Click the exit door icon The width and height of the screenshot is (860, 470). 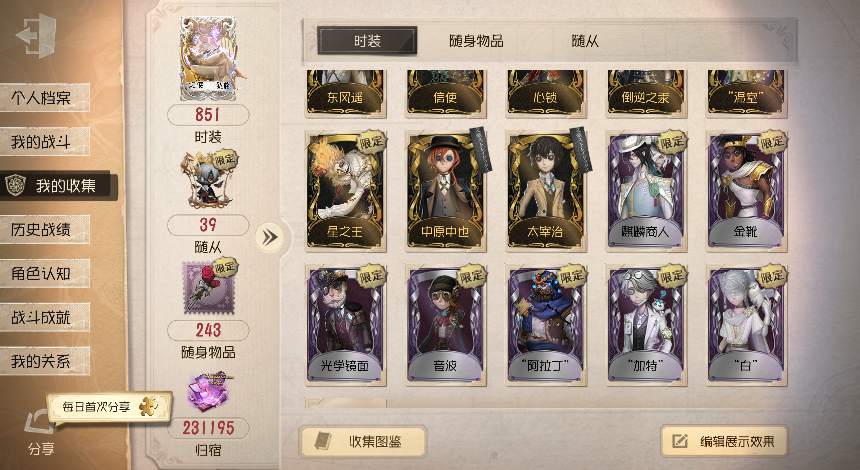tap(37, 36)
